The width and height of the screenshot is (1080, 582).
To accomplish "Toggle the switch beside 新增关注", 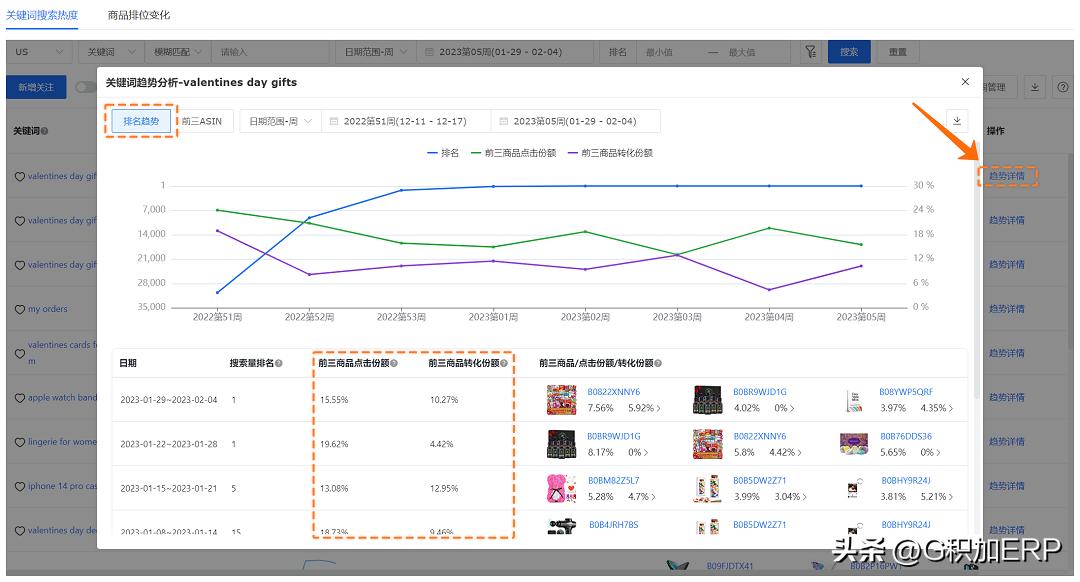I will (85, 88).
